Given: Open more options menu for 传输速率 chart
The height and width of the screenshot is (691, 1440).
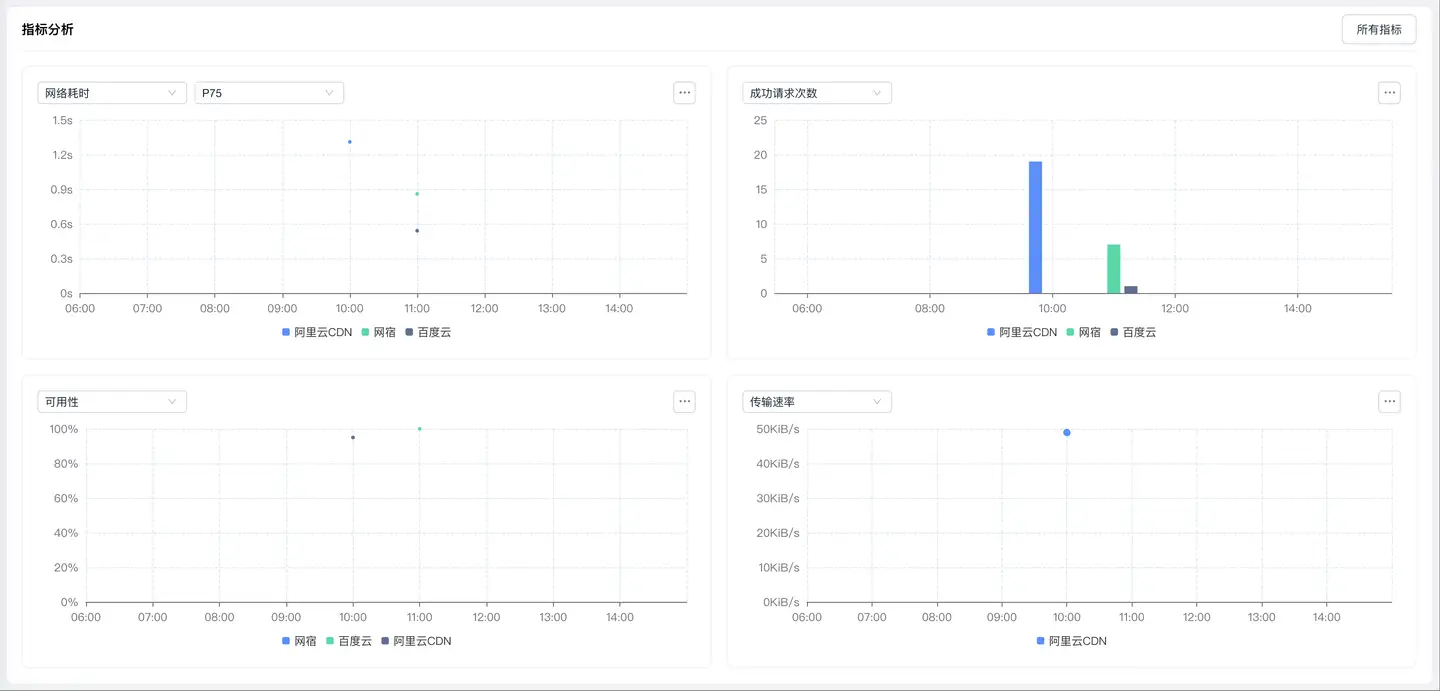Looking at the screenshot, I should pos(1389,402).
